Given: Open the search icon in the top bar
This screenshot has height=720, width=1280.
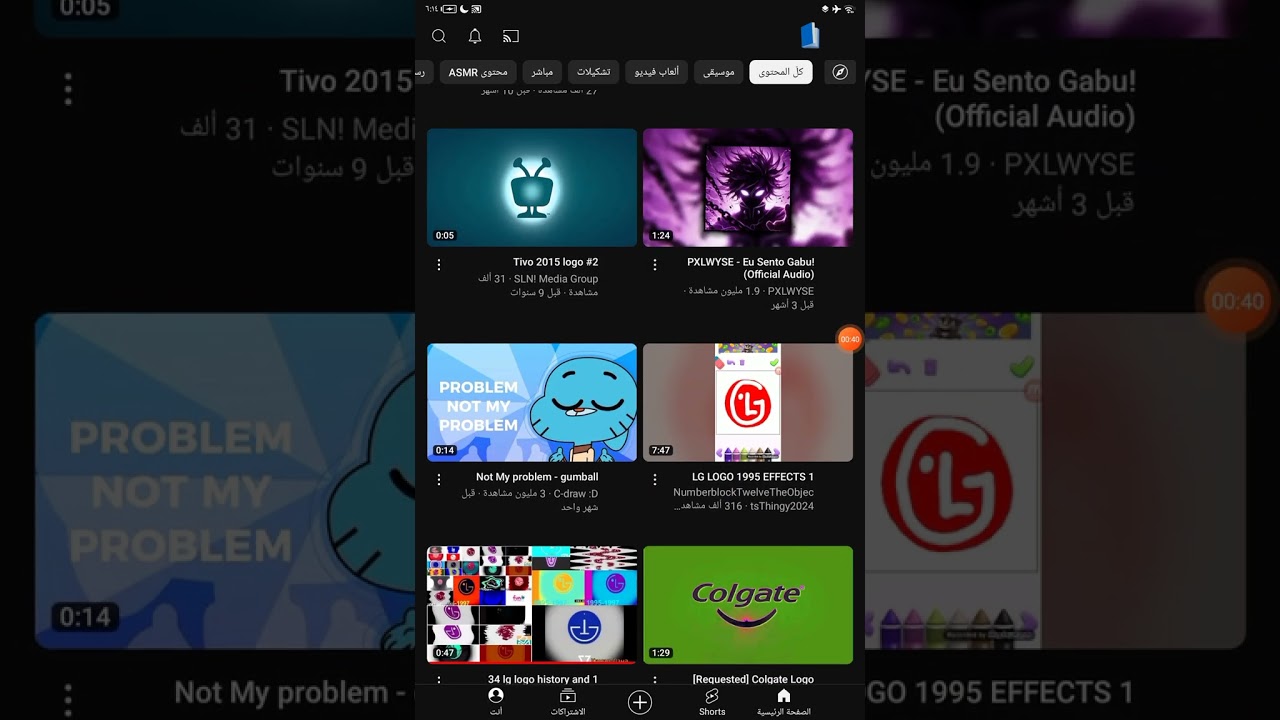Looking at the screenshot, I should 439,36.
